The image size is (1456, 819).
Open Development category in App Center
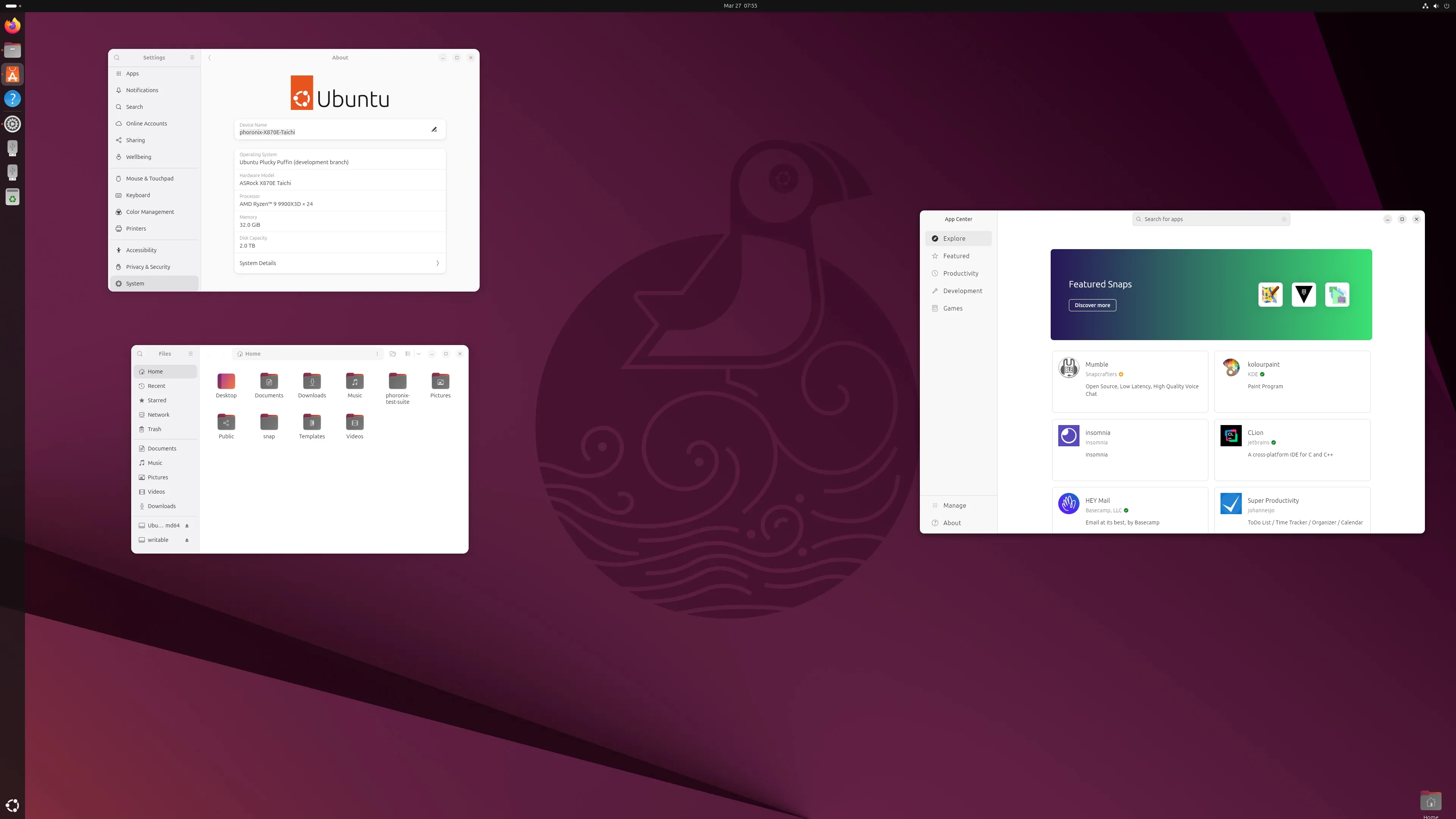[962, 291]
